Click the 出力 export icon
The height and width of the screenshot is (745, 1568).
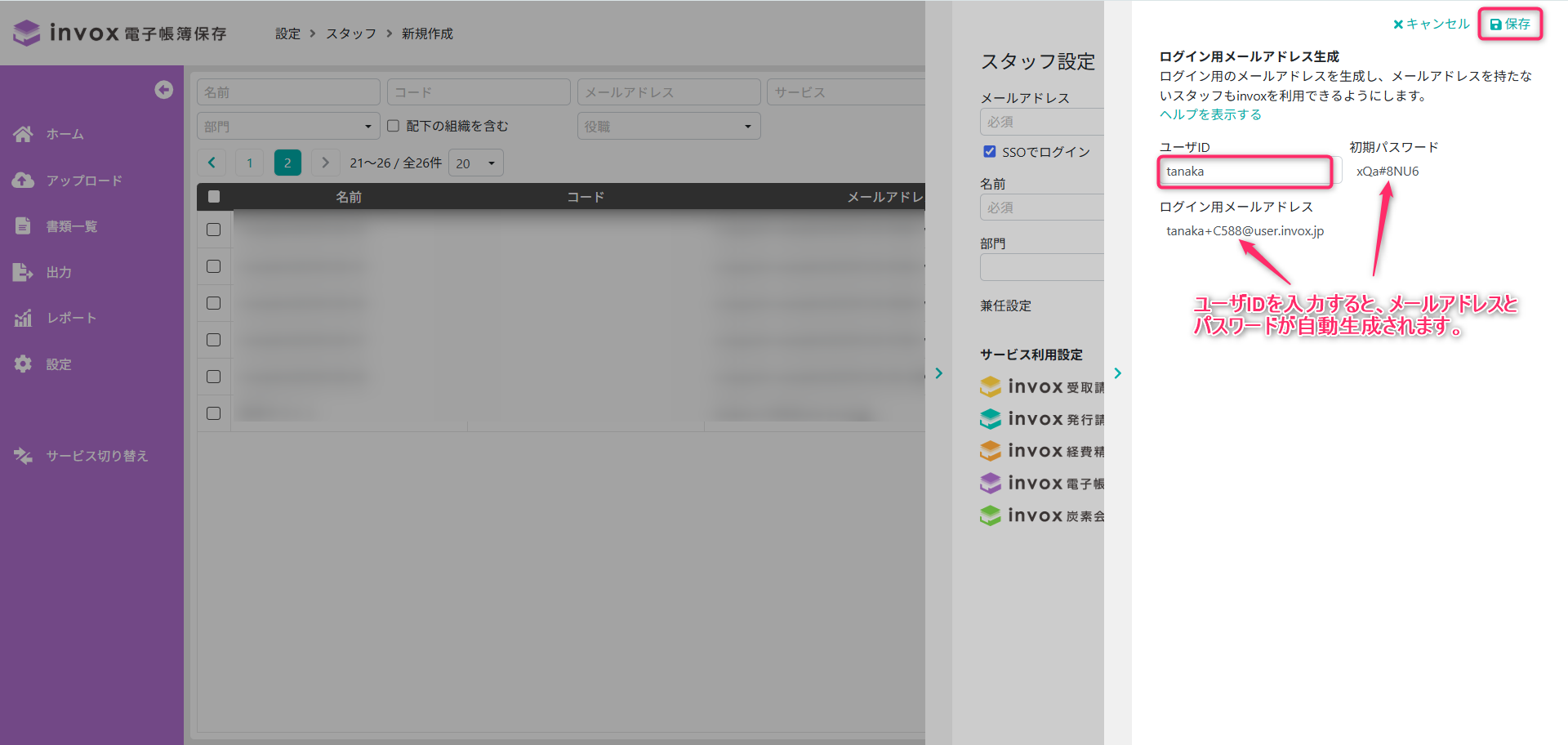coord(23,272)
